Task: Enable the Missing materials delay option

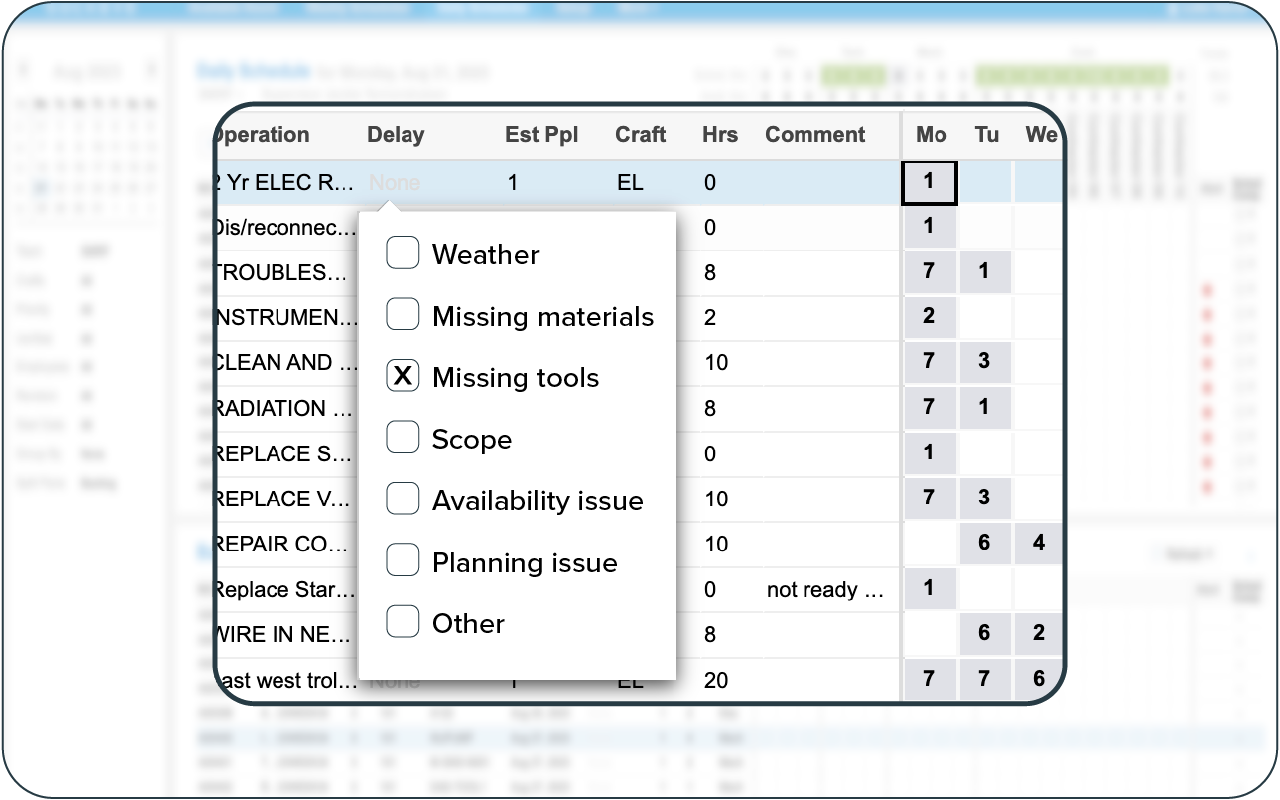Action: 403,314
